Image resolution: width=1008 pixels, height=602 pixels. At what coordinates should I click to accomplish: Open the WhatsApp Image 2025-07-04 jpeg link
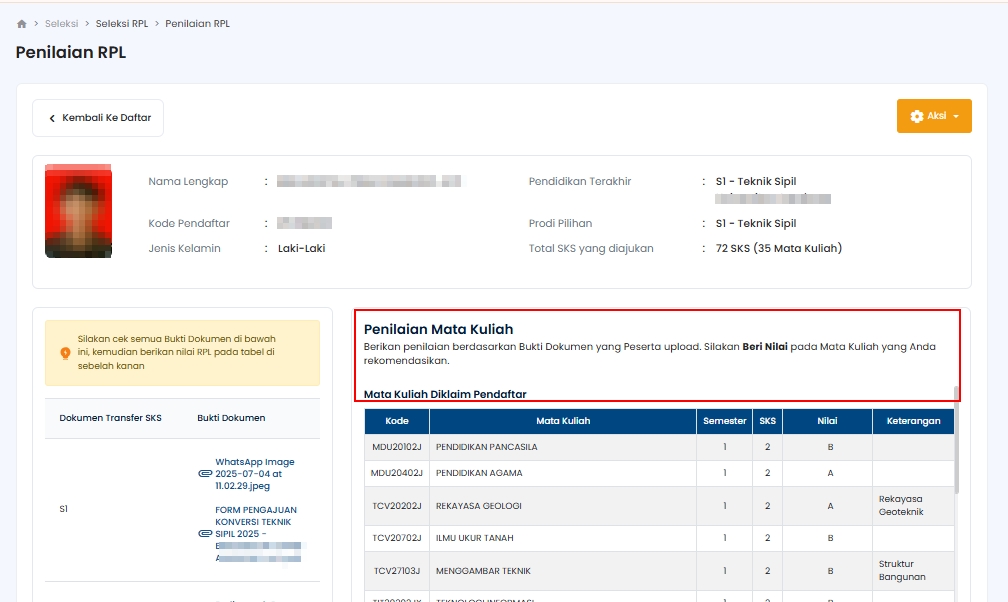[255, 474]
